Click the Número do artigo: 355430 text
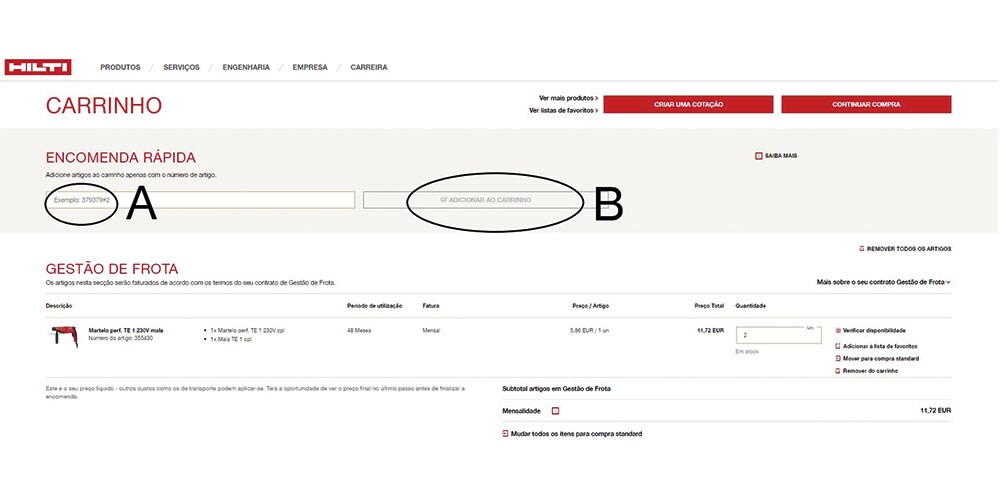 point(121,338)
